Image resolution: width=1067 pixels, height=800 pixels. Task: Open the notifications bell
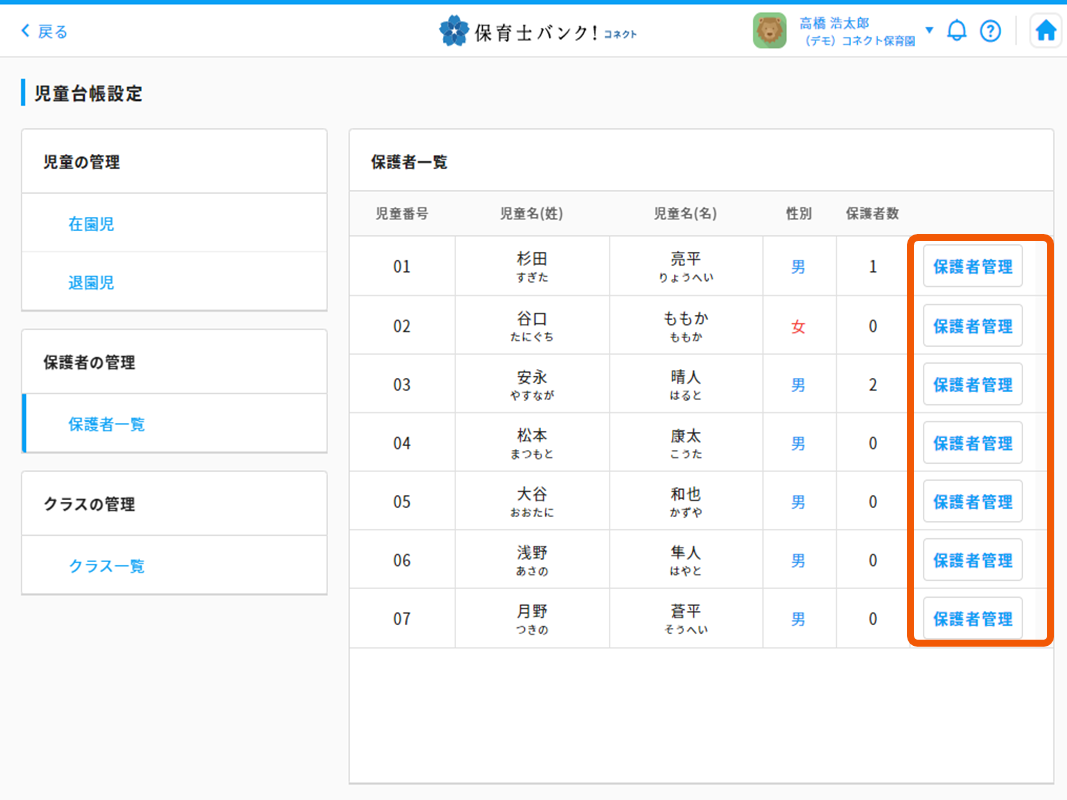point(957,31)
